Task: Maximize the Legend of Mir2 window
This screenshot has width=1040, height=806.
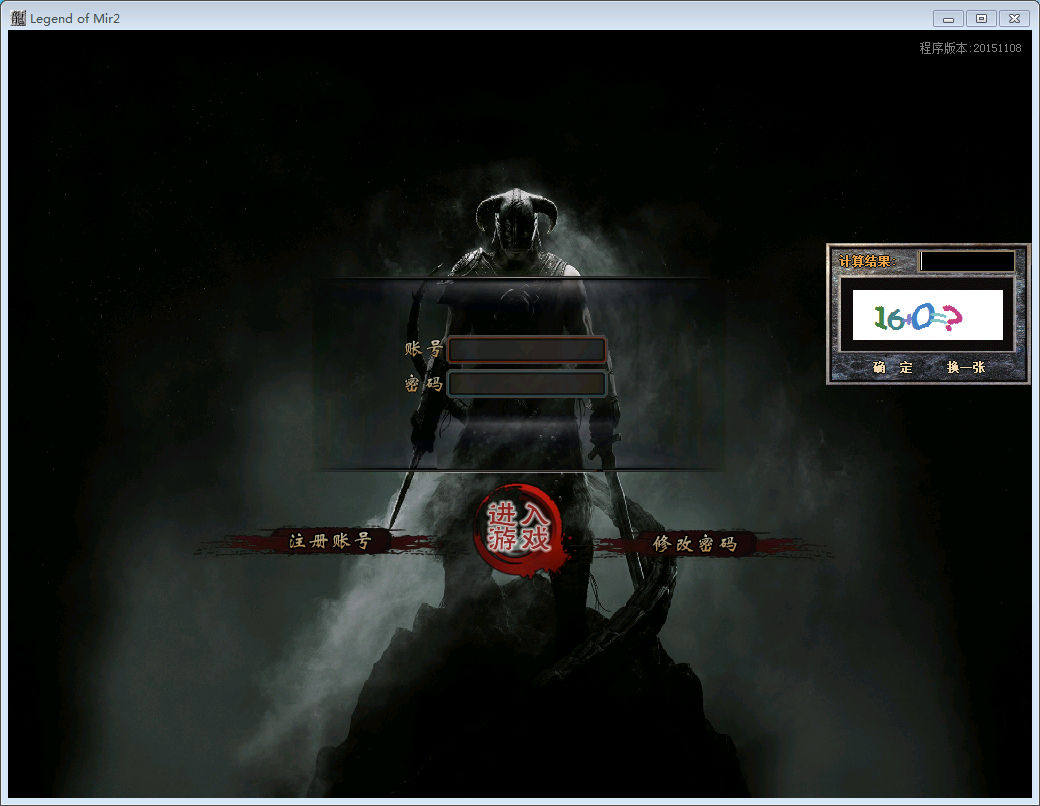Action: (x=981, y=19)
